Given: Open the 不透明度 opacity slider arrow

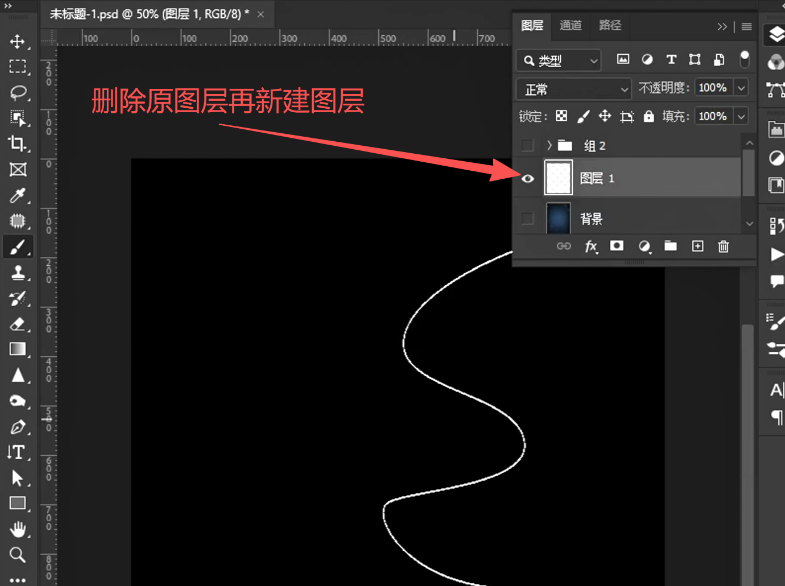Looking at the screenshot, I should (741, 88).
